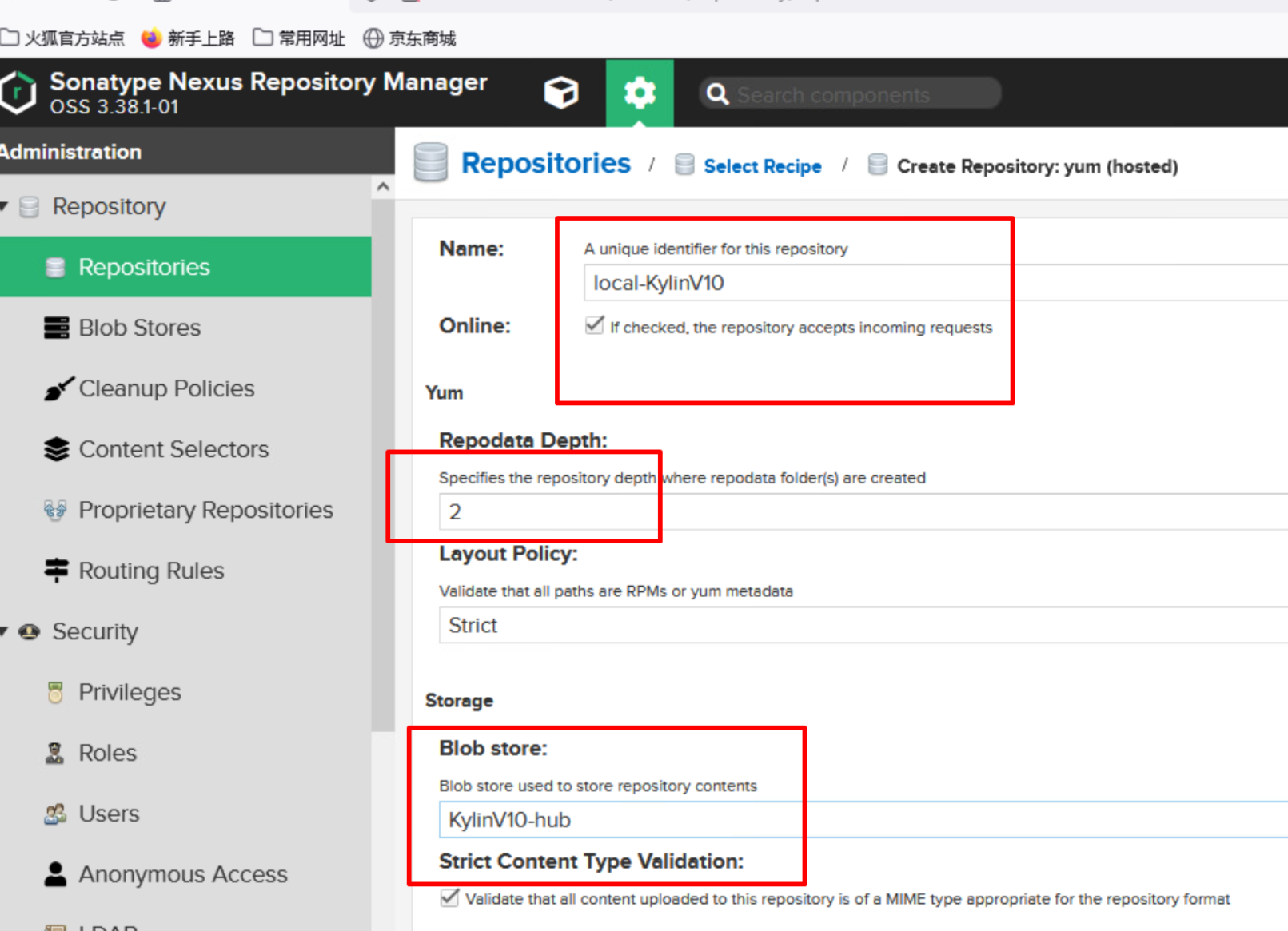This screenshot has width=1288, height=931.
Task: Click the Users group icon
Action: [55, 814]
